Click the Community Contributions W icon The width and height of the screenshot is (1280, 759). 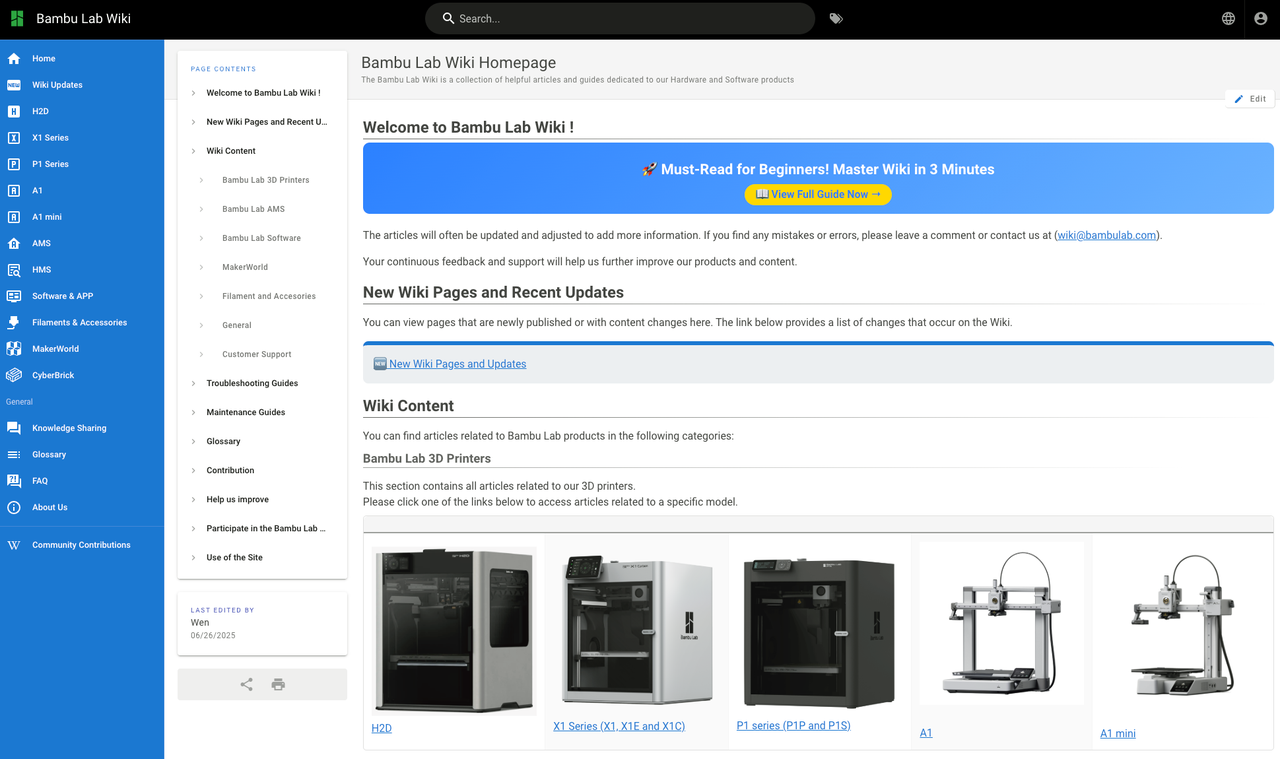coord(14,545)
